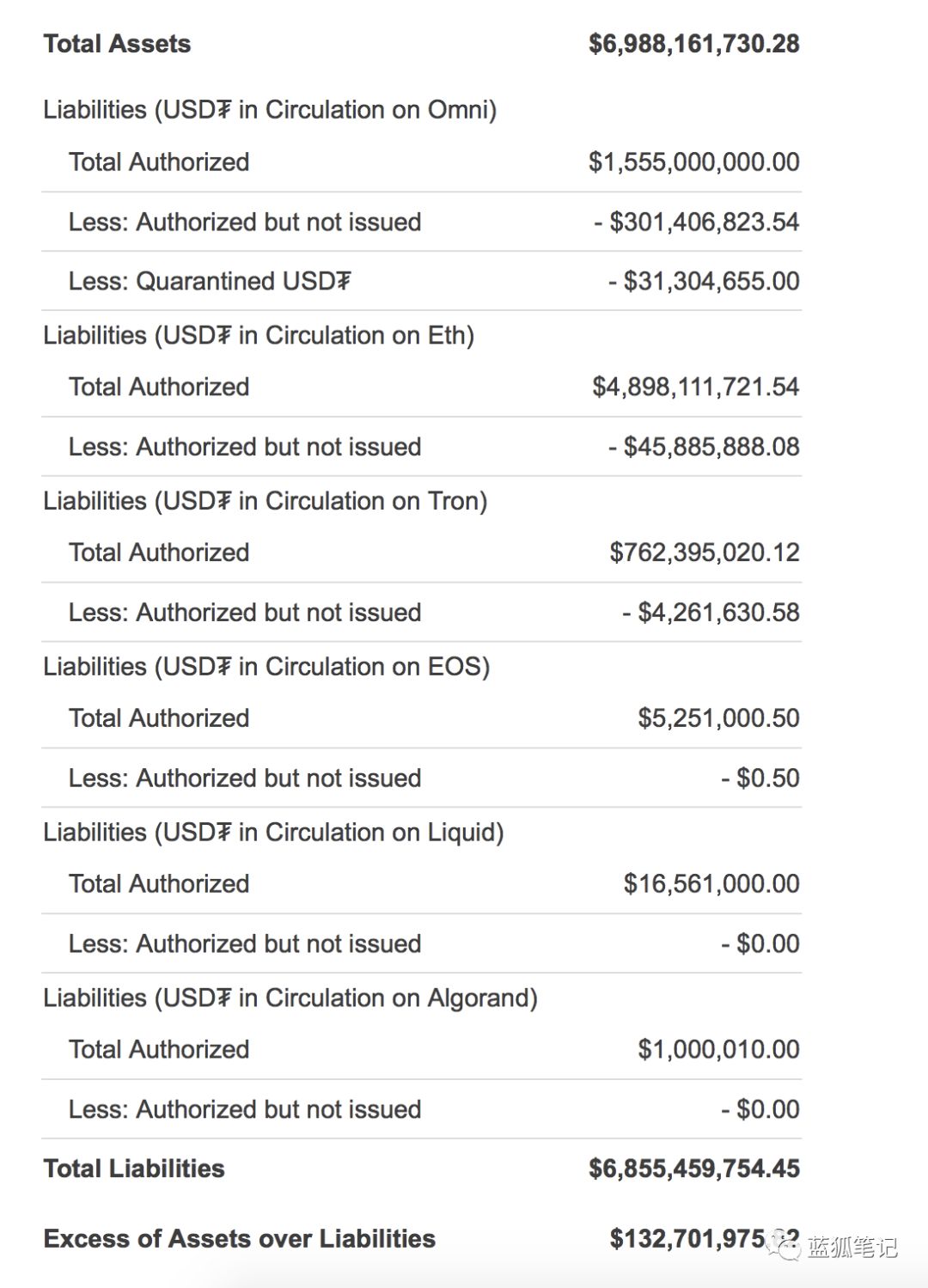The image size is (928, 1288).
Task: Click the $762,395,020.12 Tron authorized amount
Action: tap(704, 552)
